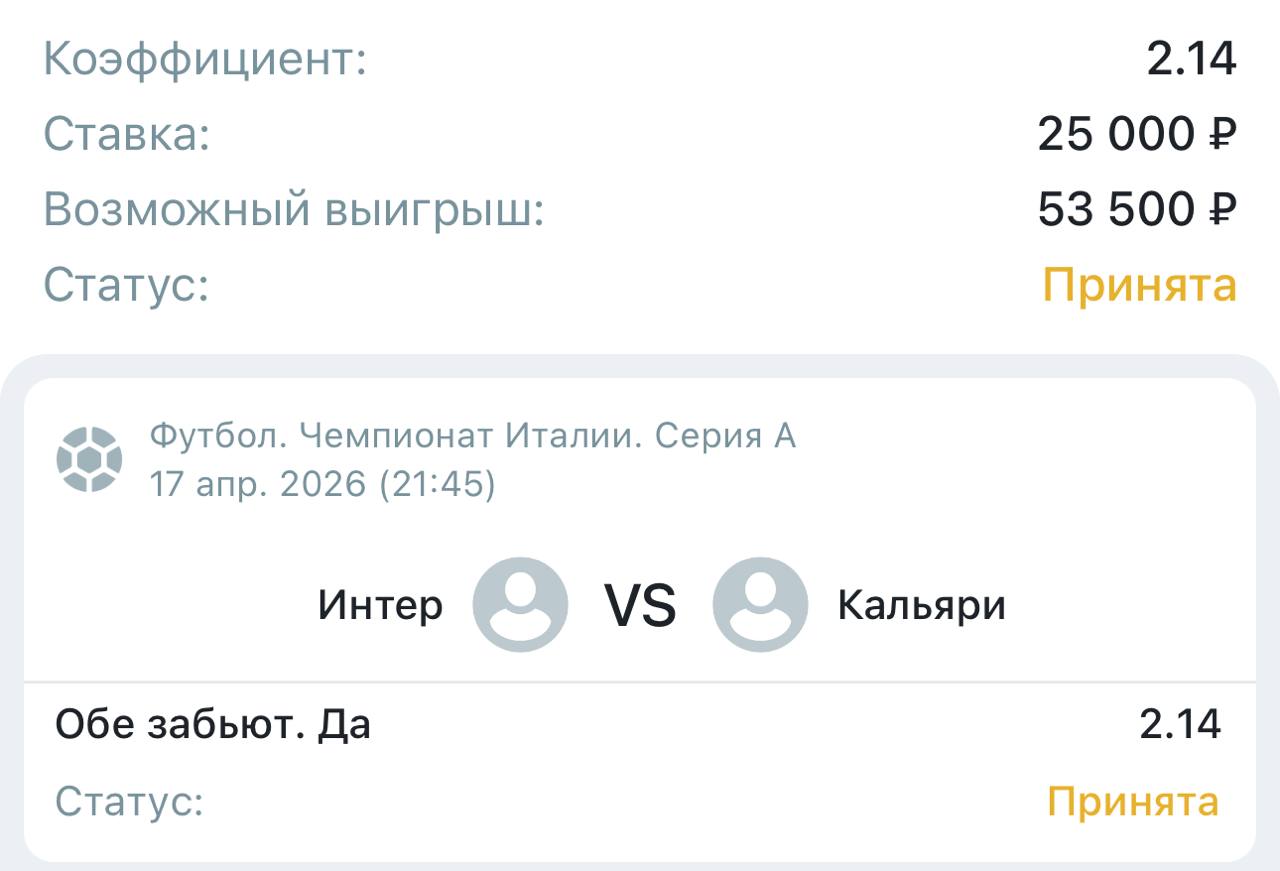
Task: Click the Возможный выигрыш label
Action: click(x=294, y=209)
